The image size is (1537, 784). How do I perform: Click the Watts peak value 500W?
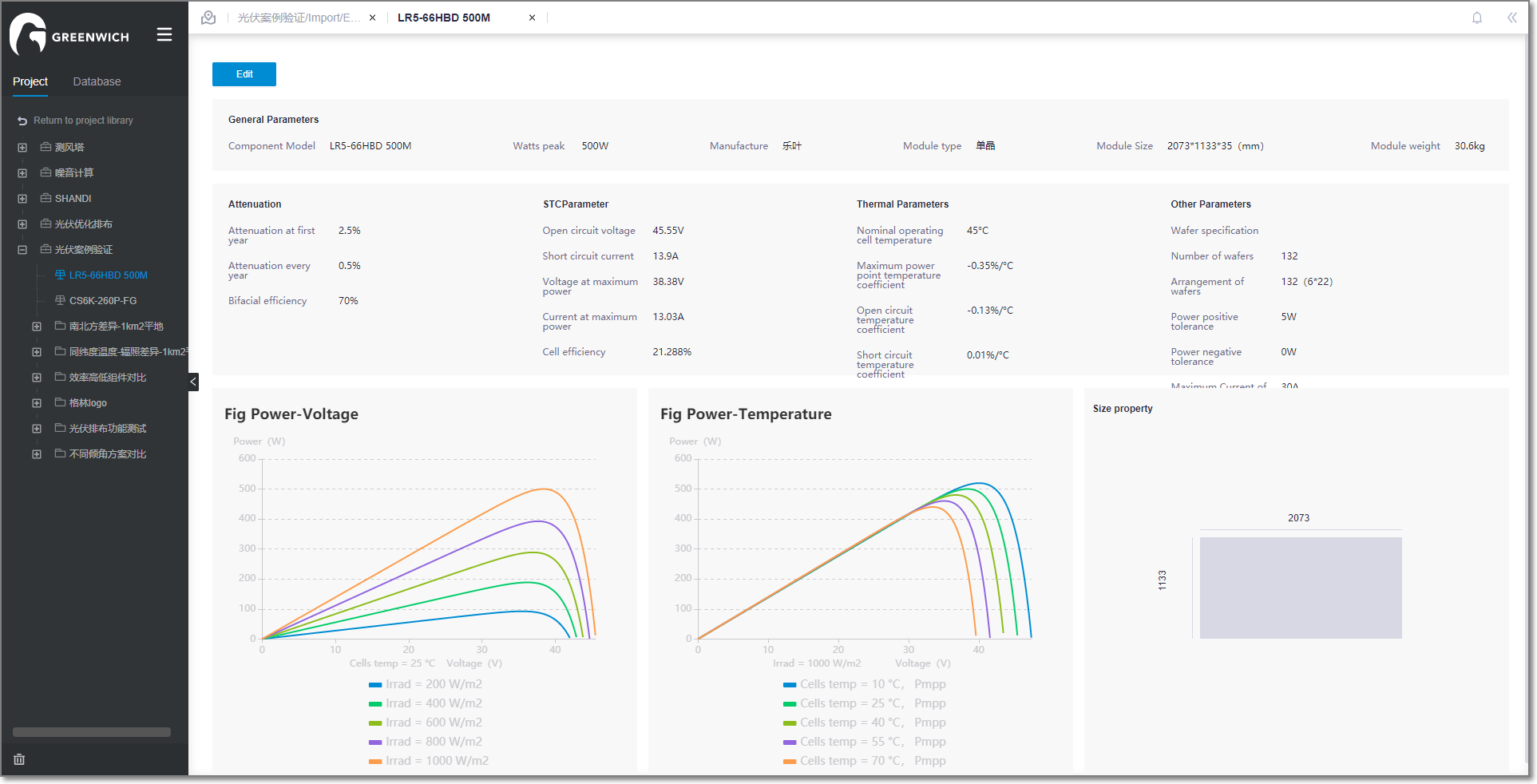(x=595, y=146)
